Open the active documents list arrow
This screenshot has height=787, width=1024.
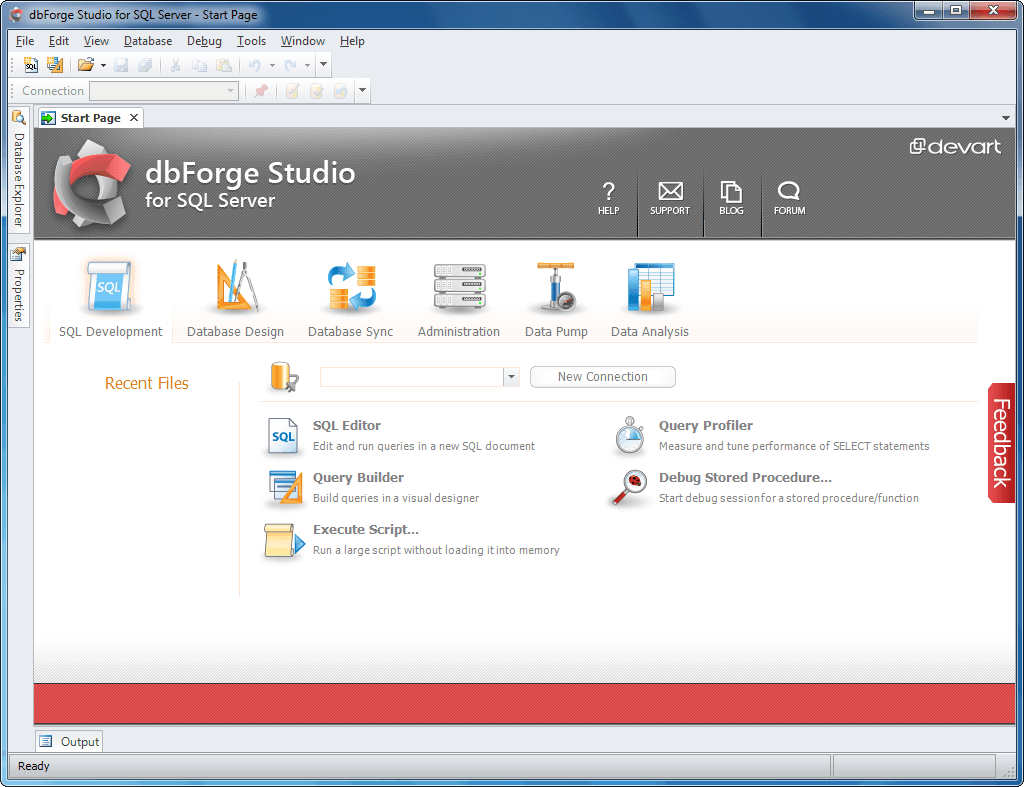[x=1006, y=118]
